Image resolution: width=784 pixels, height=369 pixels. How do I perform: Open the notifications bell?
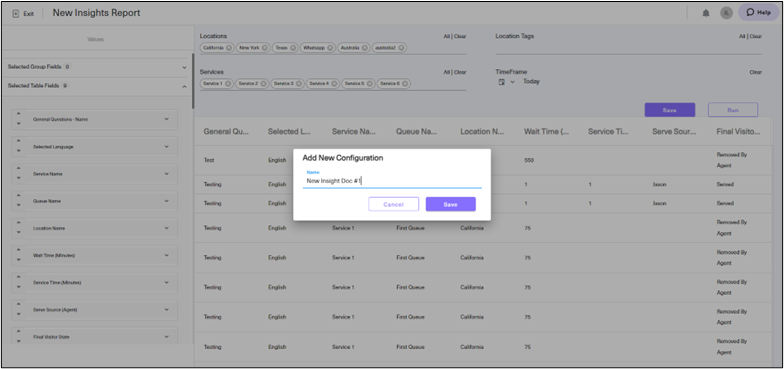click(x=706, y=13)
